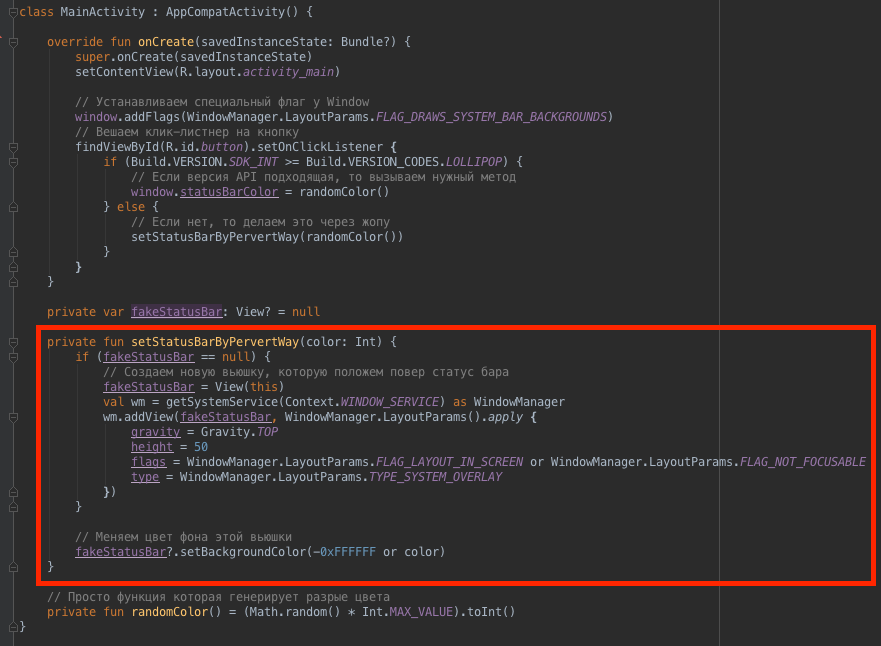Click 'Math.random()' expression
The width and height of the screenshot is (881, 646).
295,612
